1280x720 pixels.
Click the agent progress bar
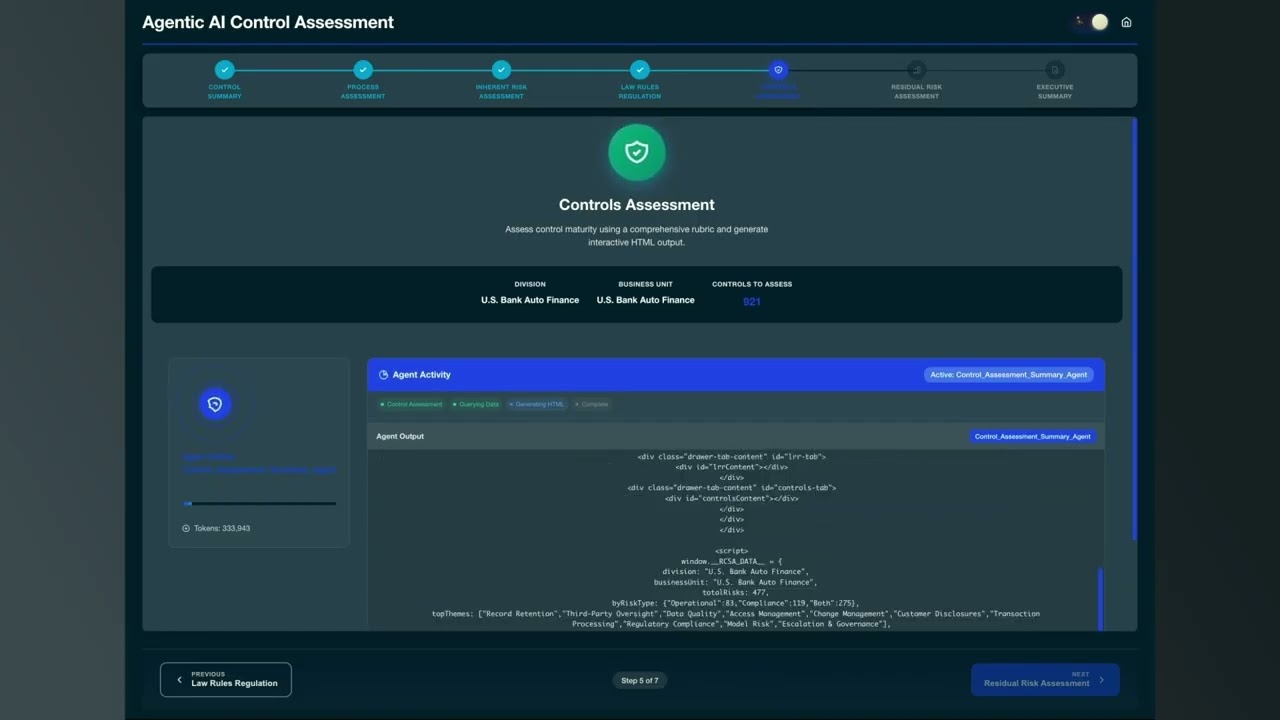pos(260,504)
